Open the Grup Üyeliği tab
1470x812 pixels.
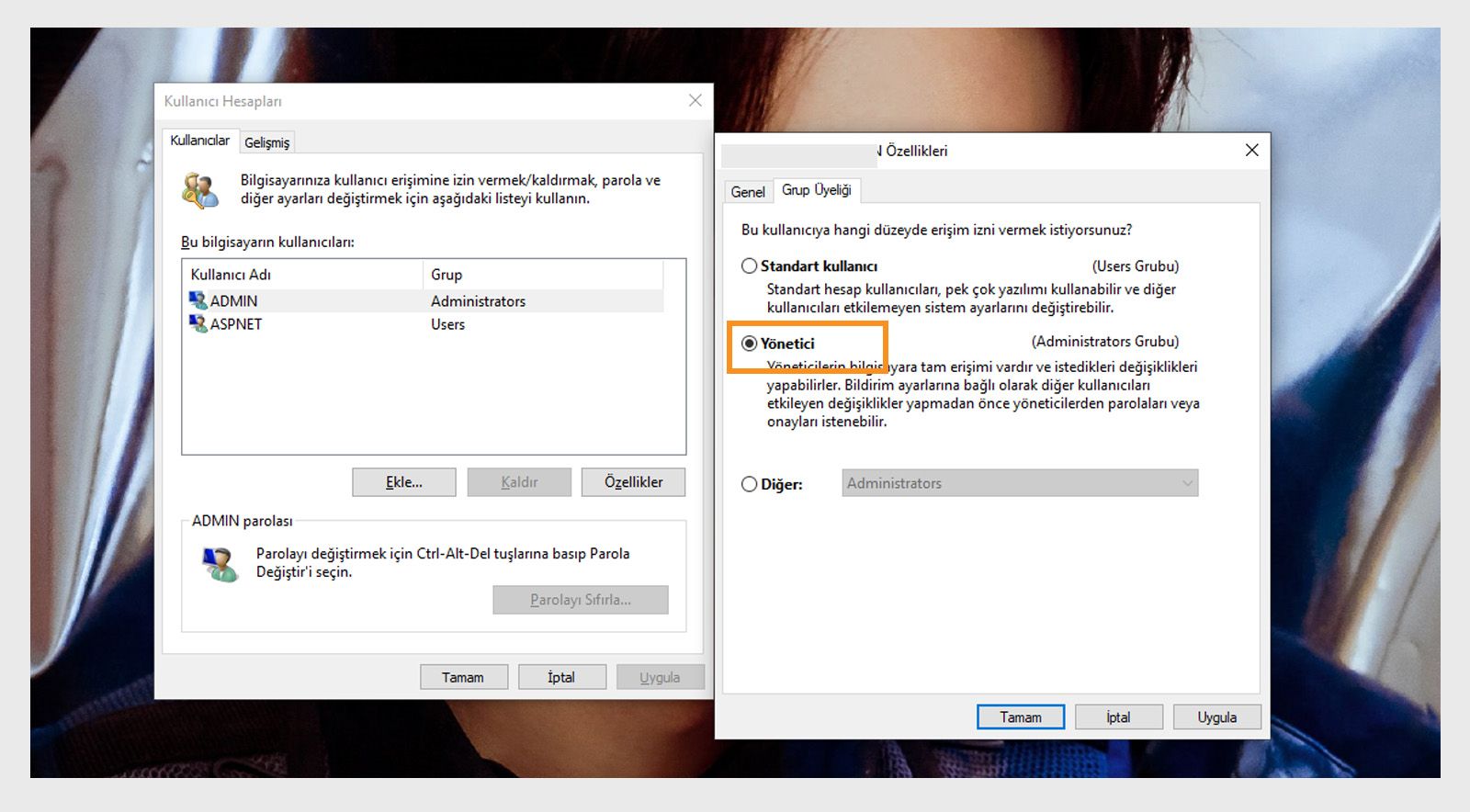click(x=817, y=190)
